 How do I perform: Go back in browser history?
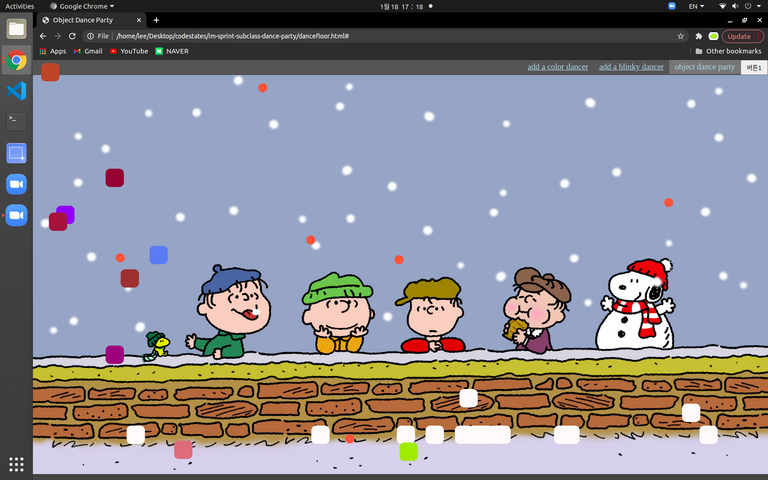coord(43,36)
